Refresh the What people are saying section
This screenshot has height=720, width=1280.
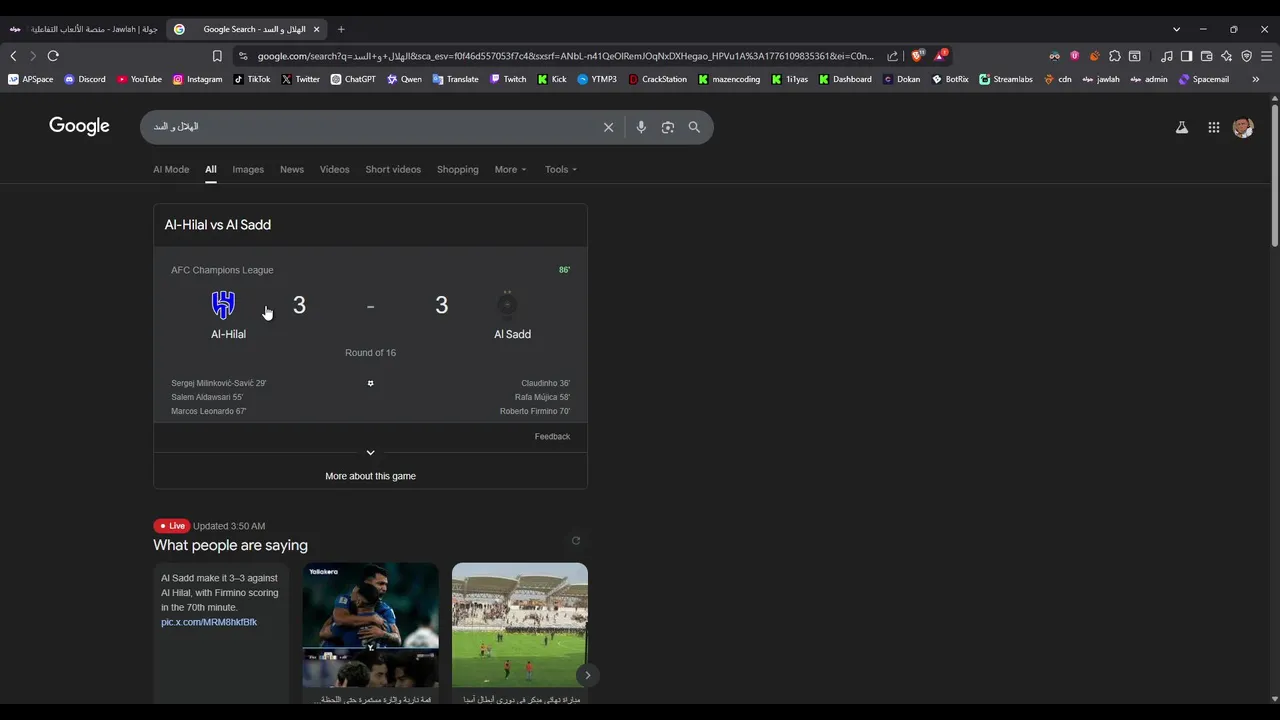pyautogui.click(x=576, y=541)
